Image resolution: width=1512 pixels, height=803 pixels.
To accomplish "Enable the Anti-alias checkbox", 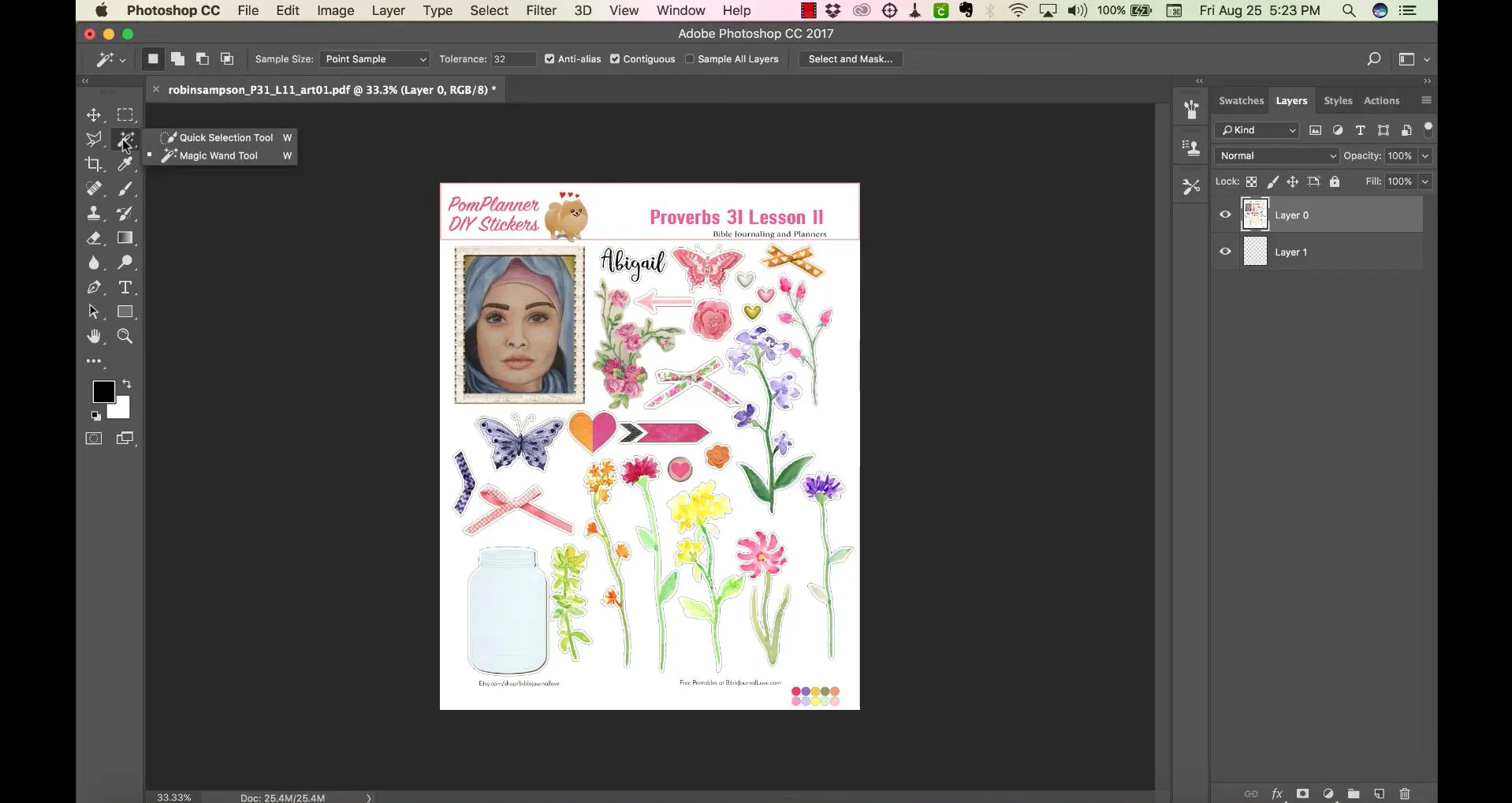I will click(550, 59).
